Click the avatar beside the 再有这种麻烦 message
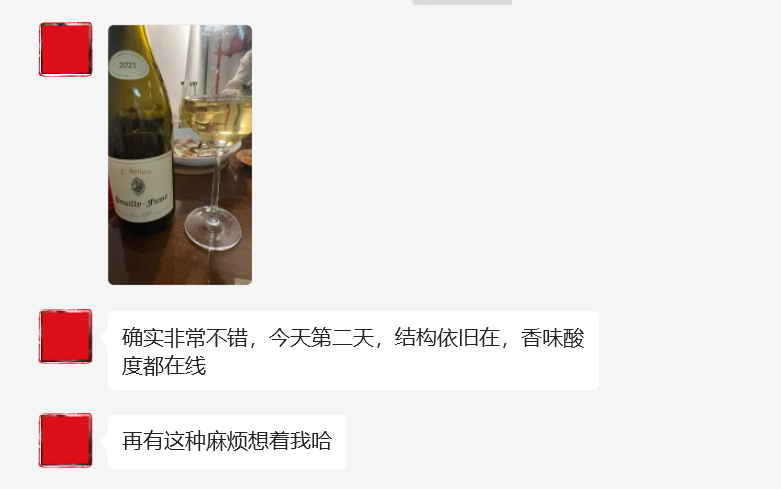Viewport: 781px width, 489px height. point(66,440)
